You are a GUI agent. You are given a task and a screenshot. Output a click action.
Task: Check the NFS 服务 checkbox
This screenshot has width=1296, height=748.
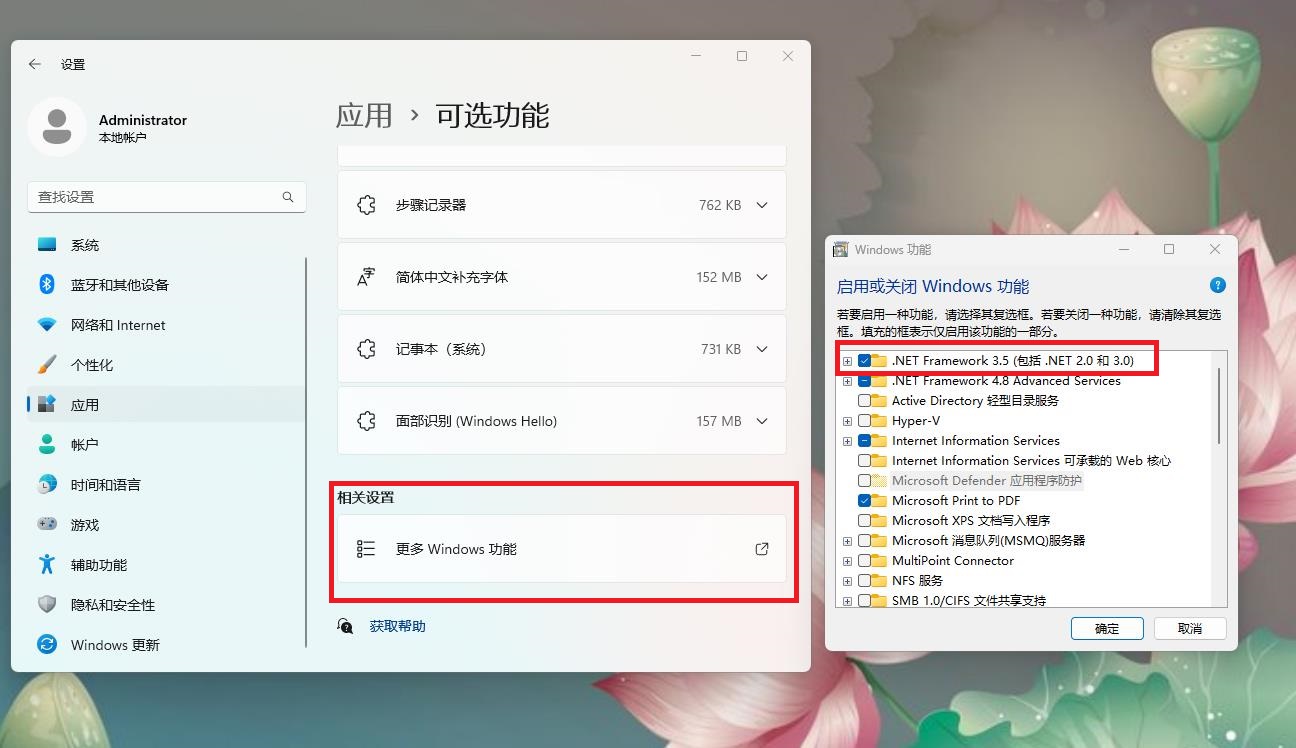864,581
